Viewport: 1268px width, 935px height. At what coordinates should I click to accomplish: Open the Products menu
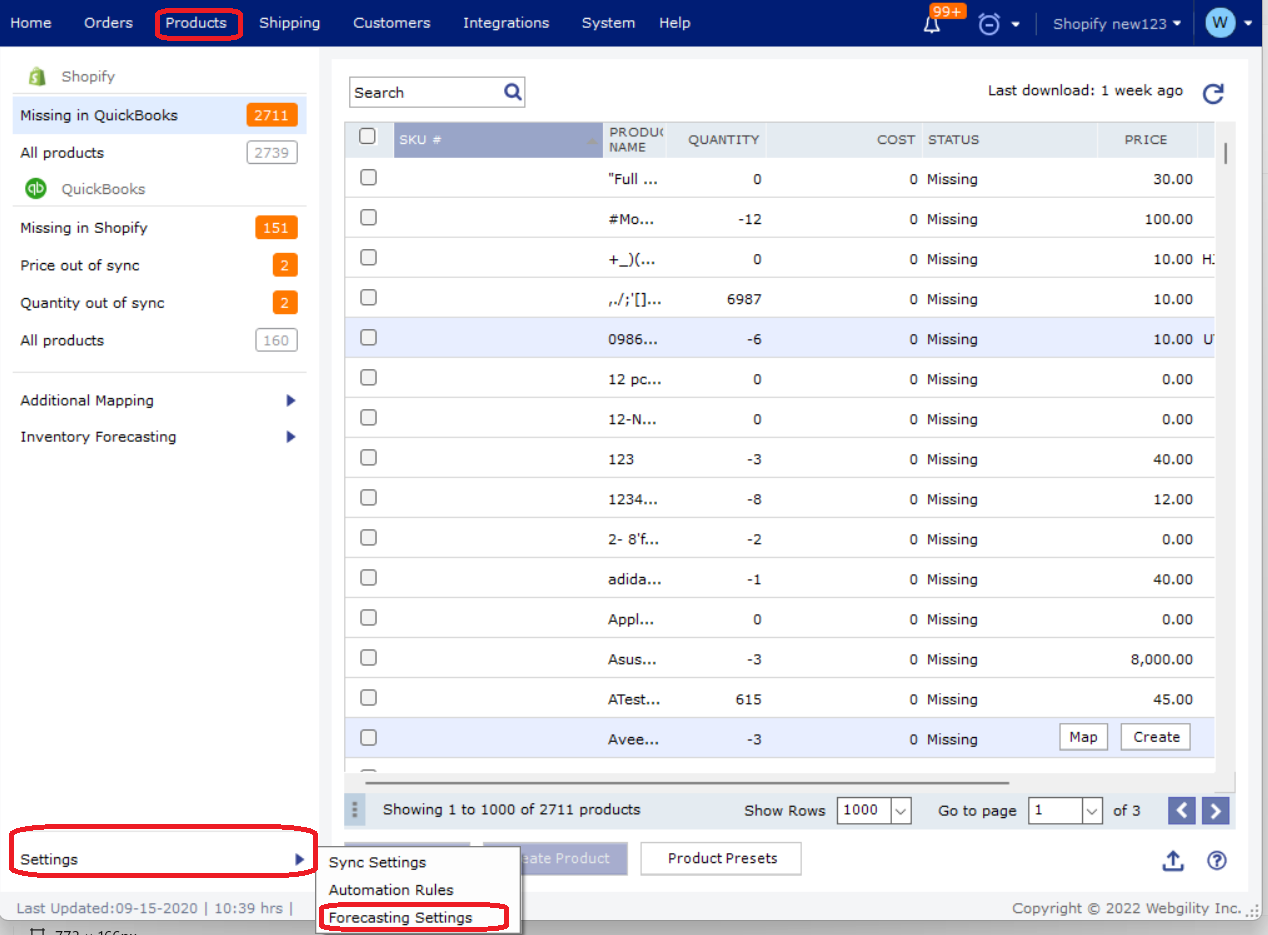point(196,22)
